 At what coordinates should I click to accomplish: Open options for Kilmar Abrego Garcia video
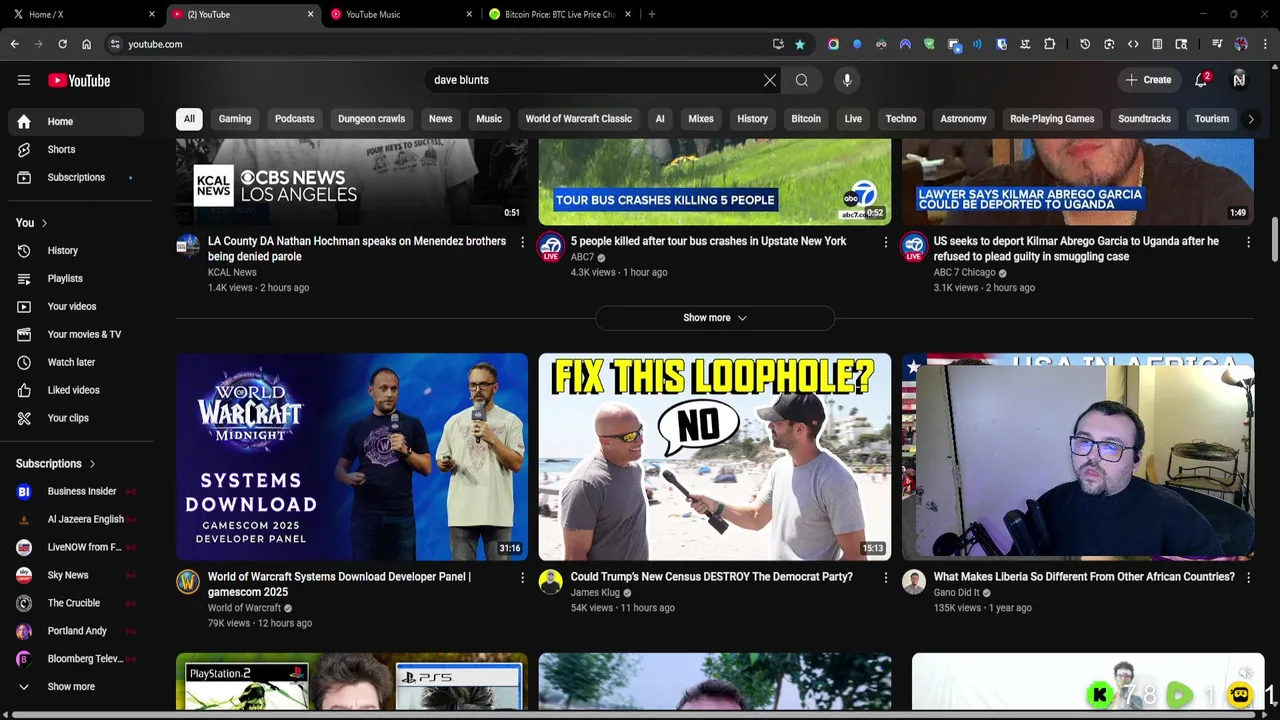(1248, 242)
